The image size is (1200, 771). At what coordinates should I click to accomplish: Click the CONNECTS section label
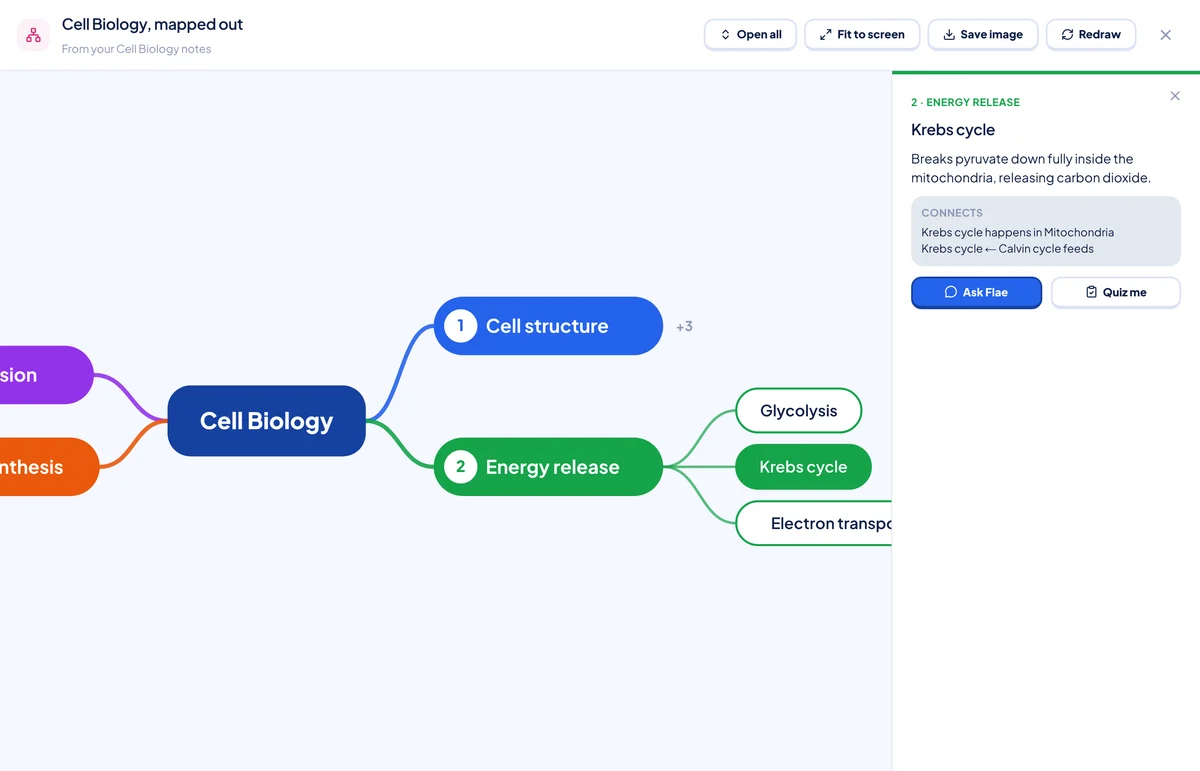click(x=952, y=213)
